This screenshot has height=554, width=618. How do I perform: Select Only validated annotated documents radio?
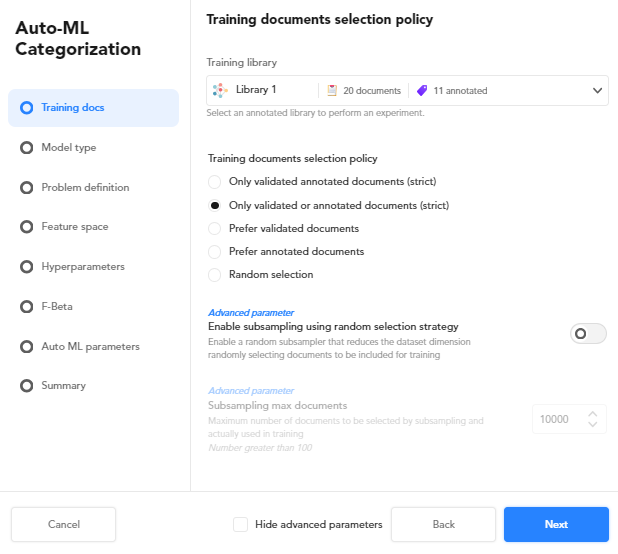click(x=214, y=182)
